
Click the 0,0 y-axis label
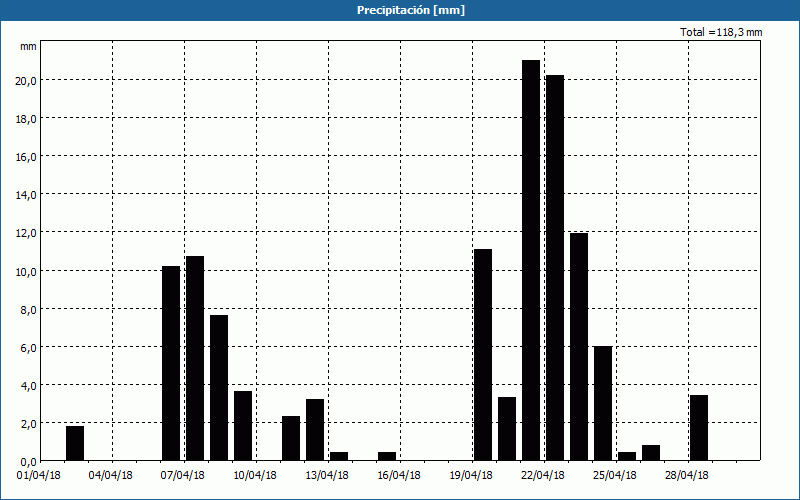[28, 461]
